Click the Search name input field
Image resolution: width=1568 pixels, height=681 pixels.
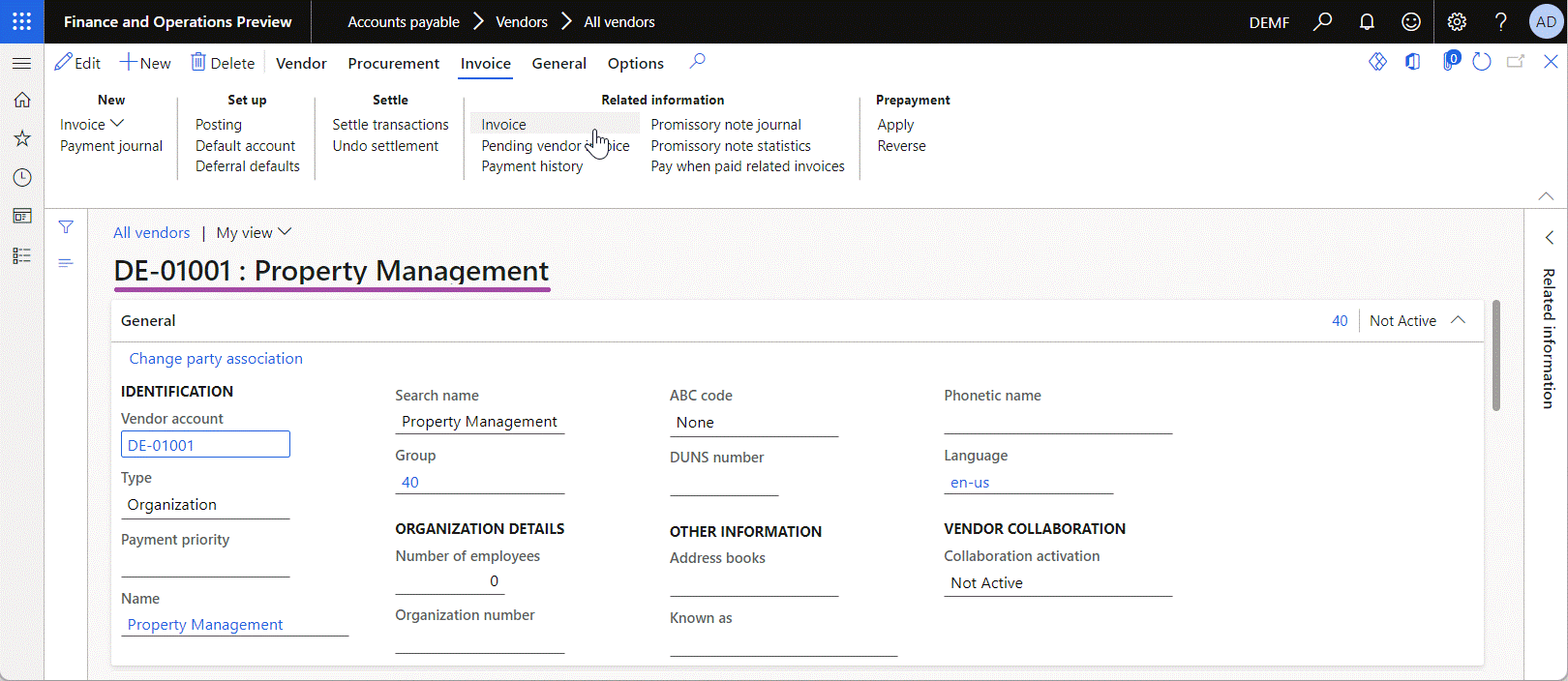click(479, 422)
